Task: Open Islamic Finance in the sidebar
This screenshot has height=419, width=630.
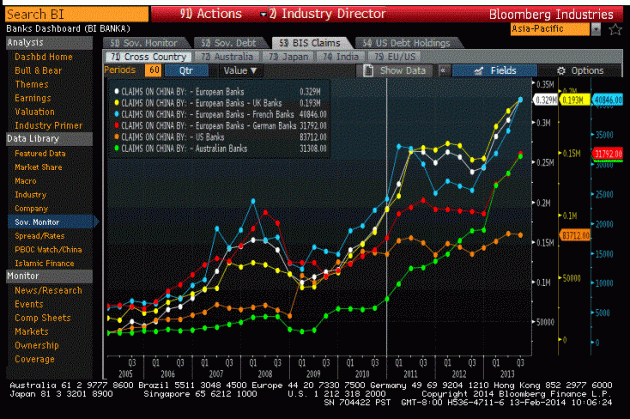Action: pos(45,261)
